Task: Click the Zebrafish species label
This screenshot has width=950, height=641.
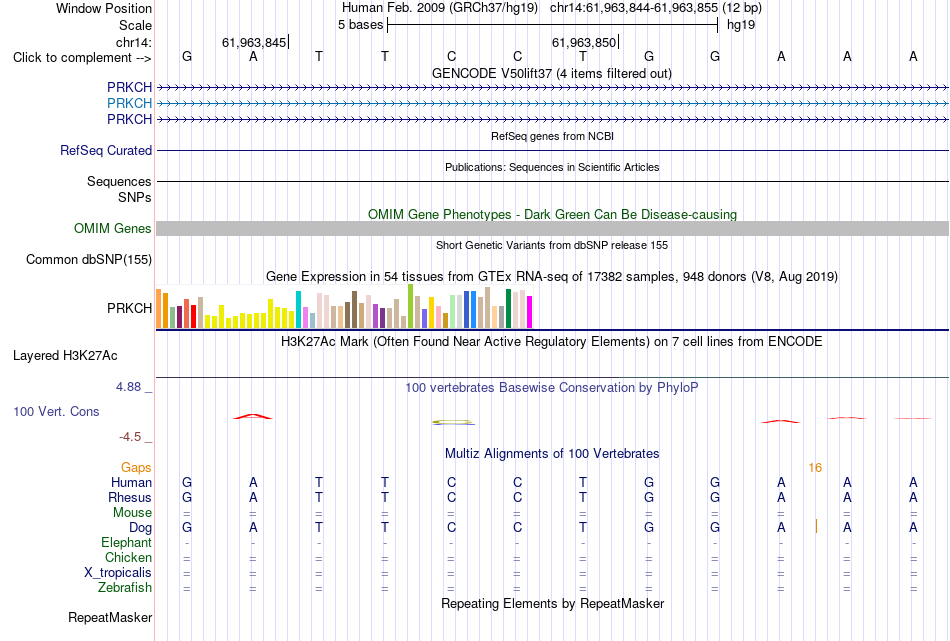Action: [125, 588]
